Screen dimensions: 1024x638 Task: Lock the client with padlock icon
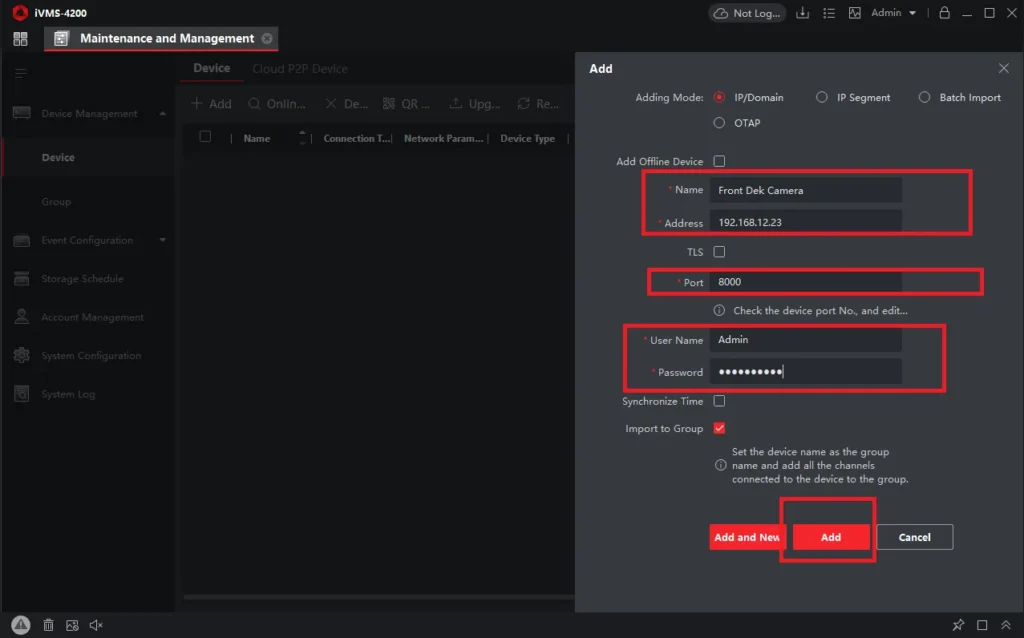[944, 12]
